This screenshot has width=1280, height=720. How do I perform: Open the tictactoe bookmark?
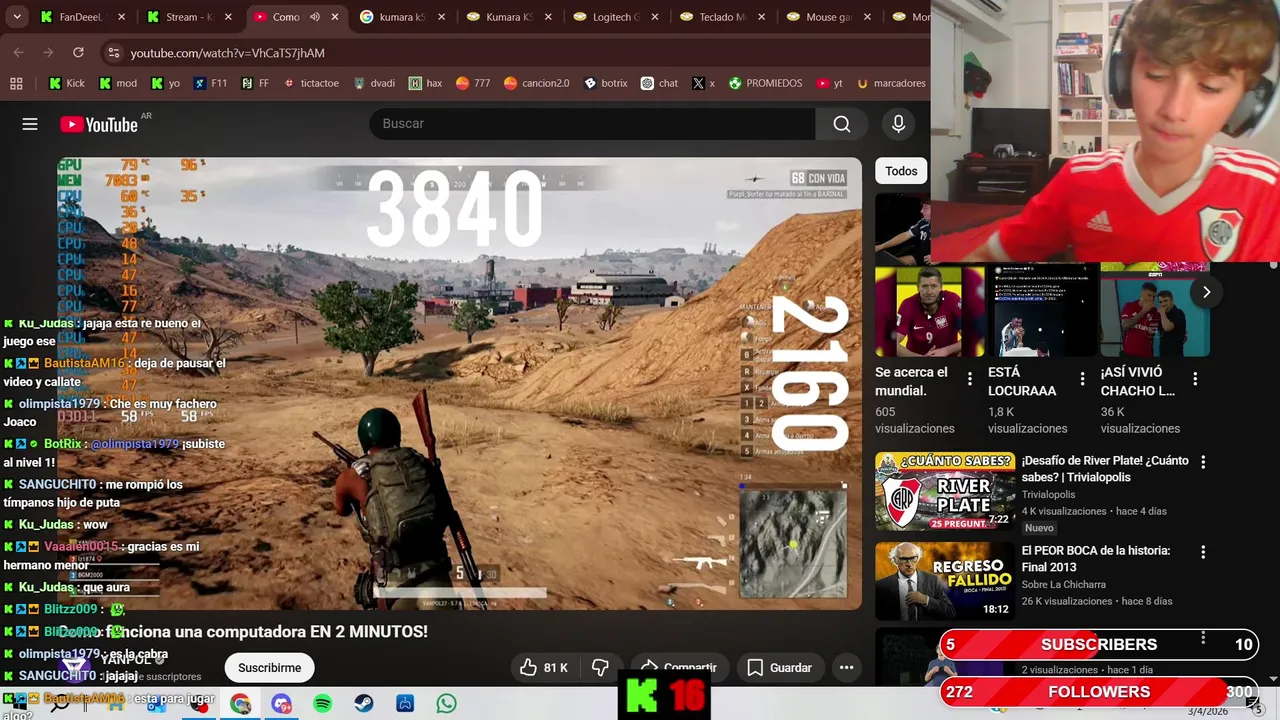[x=311, y=83]
